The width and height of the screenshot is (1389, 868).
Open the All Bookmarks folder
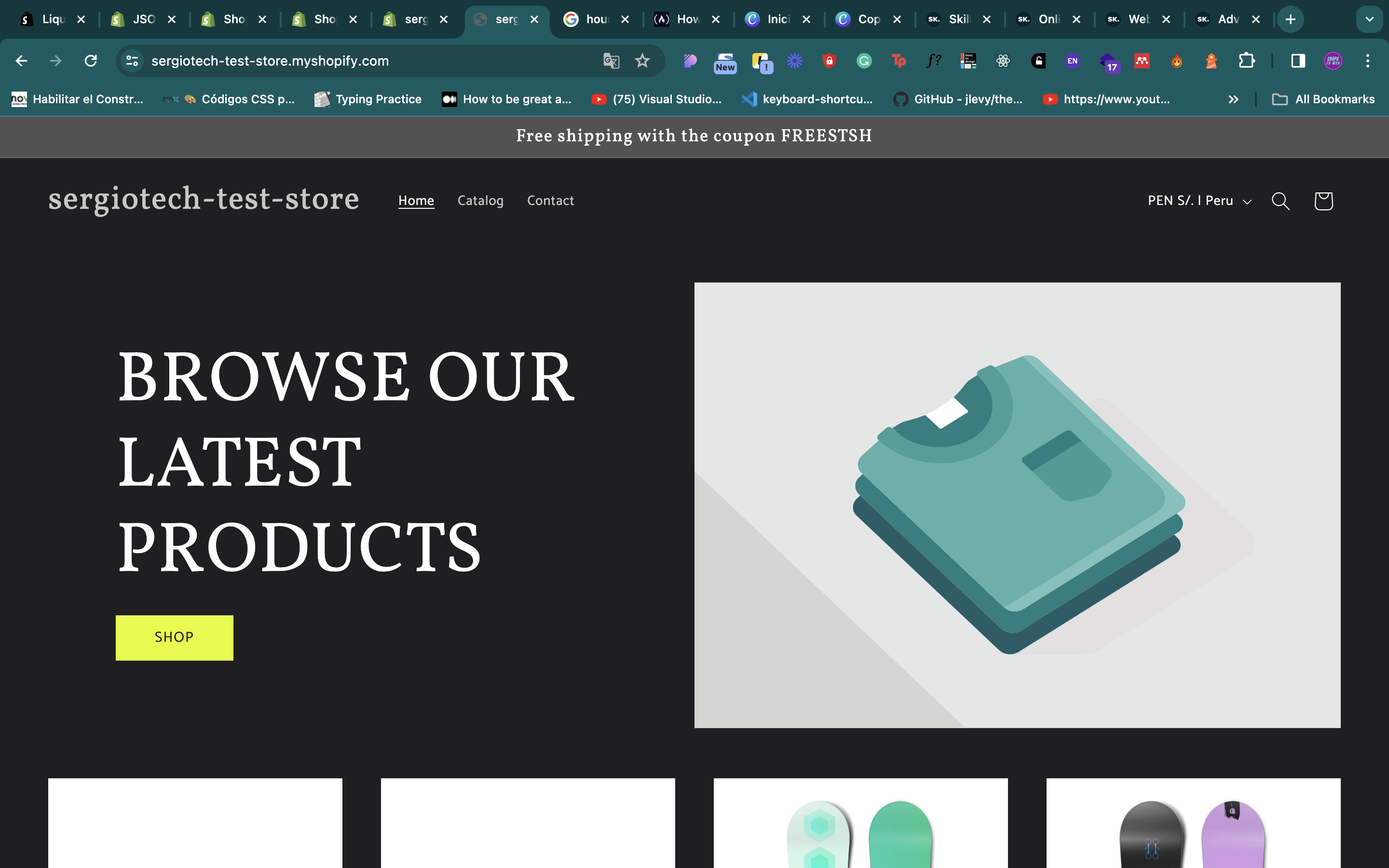pyautogui.click(x=1323, y=99)
